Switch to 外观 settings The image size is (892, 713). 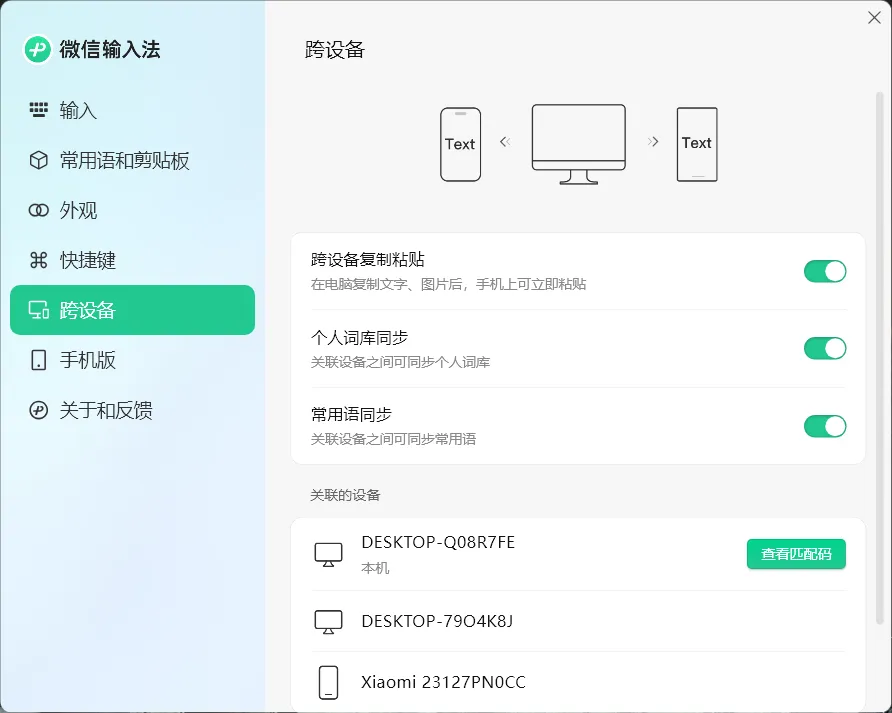point(133,211)
